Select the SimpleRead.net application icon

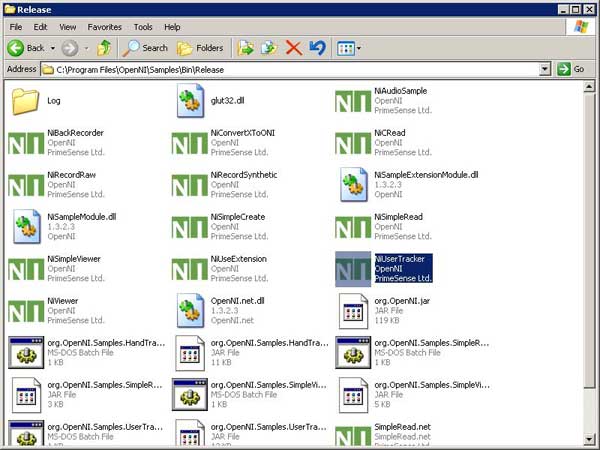[x=353, y=437]
